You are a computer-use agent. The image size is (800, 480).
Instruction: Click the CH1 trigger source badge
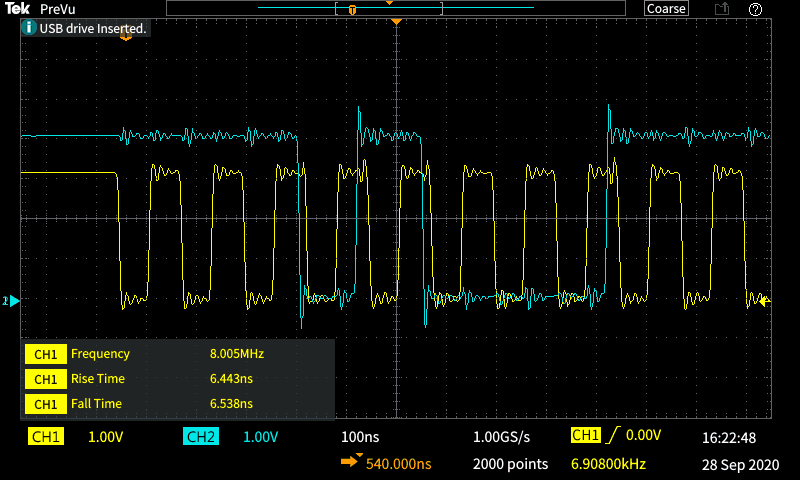pyautogui.click(x=584, y=436)
